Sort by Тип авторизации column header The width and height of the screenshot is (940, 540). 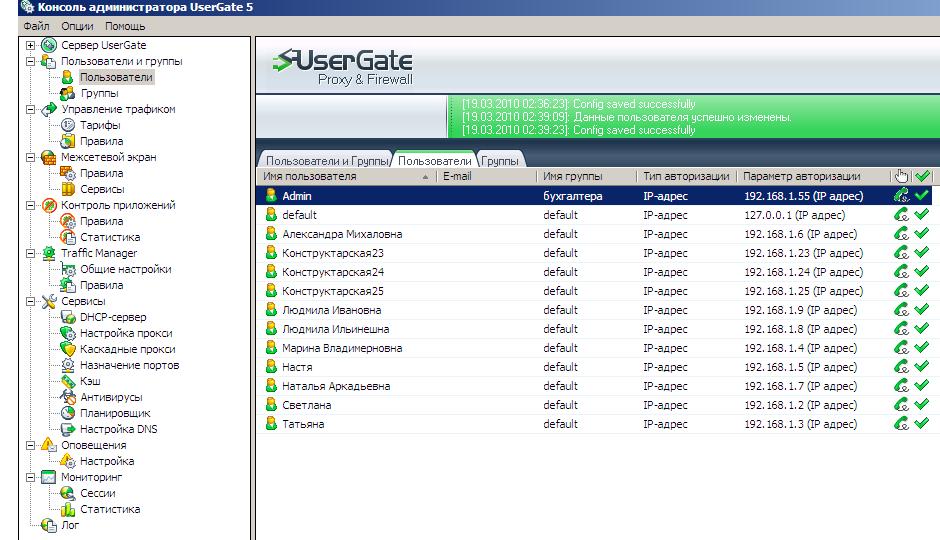[x=686, y=176]
